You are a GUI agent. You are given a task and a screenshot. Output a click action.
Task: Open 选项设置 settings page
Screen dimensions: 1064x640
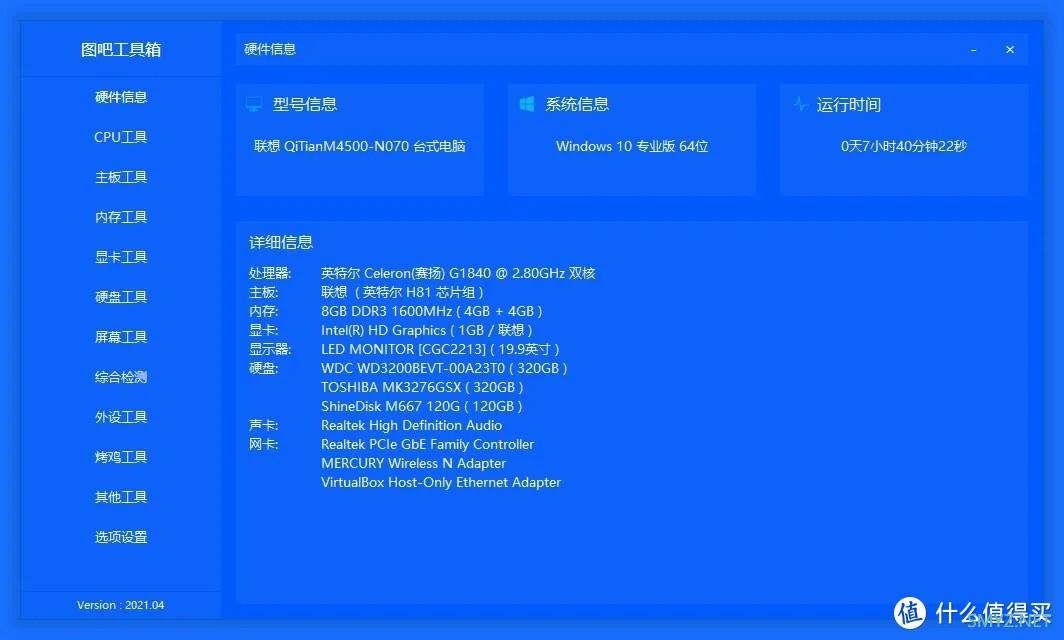pos(121,538)
